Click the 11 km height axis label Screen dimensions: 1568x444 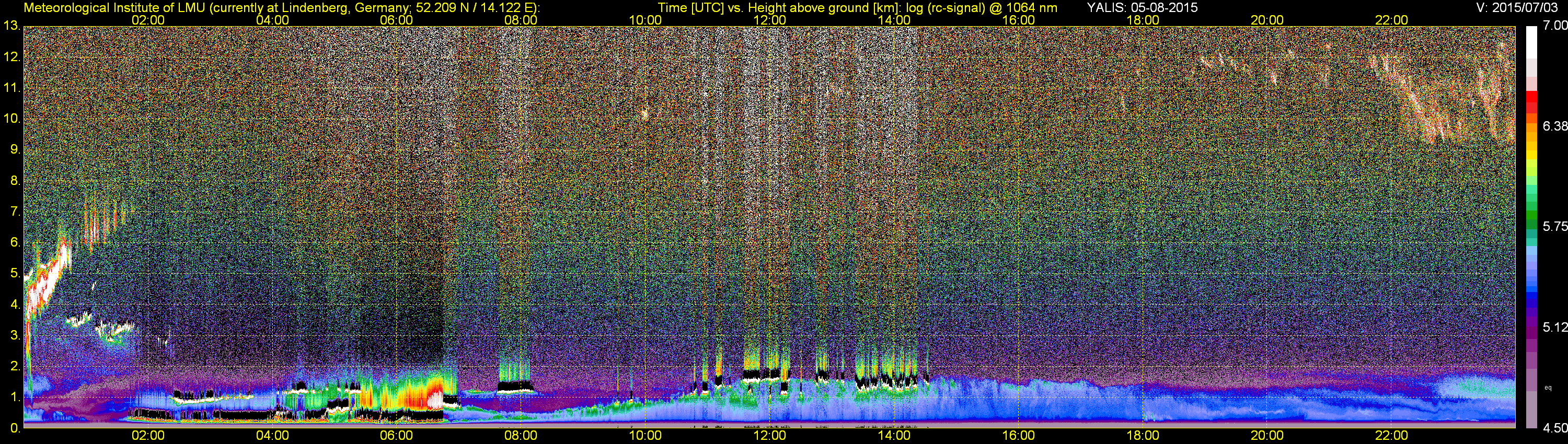click(x=11, y=88)
